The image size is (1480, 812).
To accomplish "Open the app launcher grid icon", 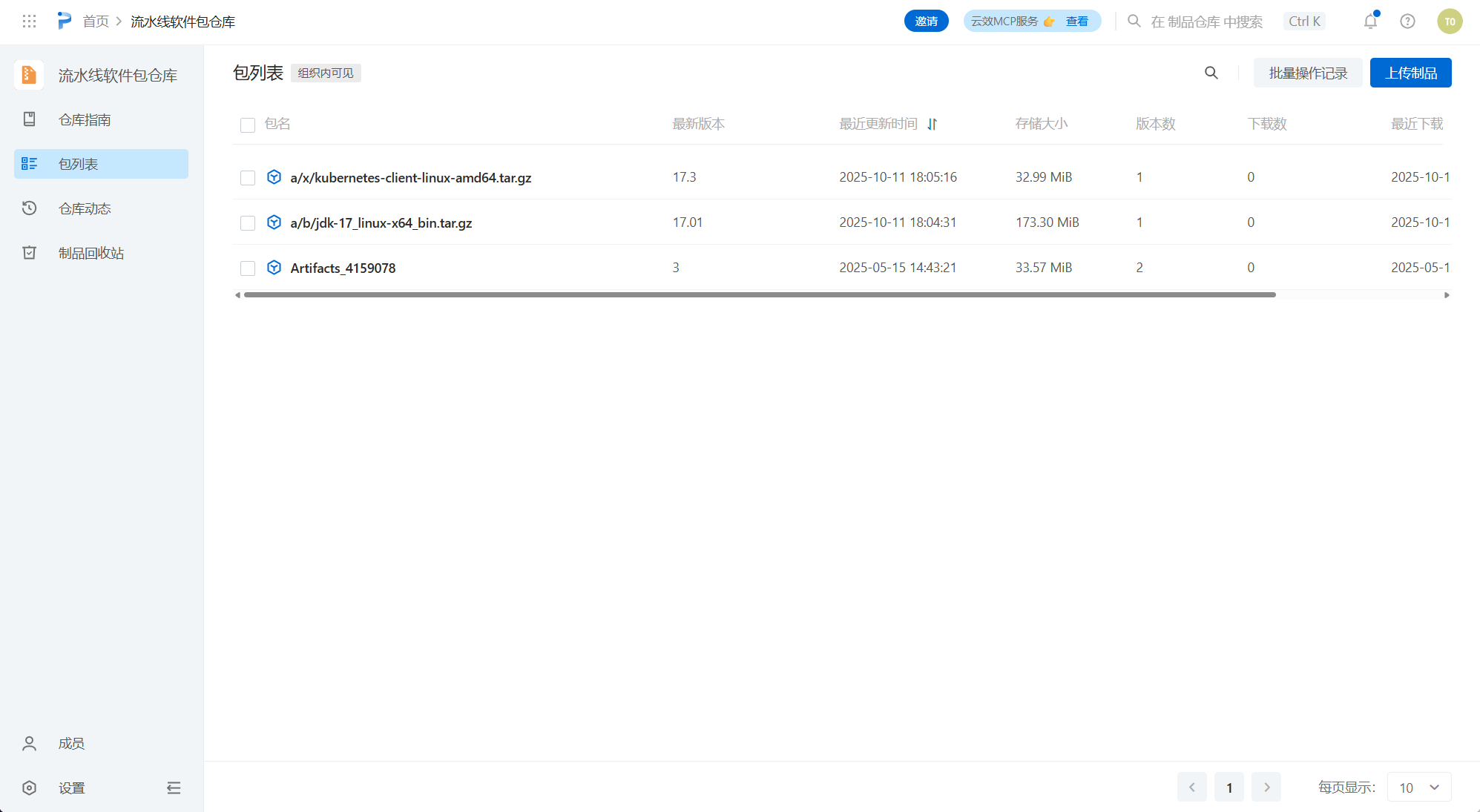I will click(x=30, y=22).
